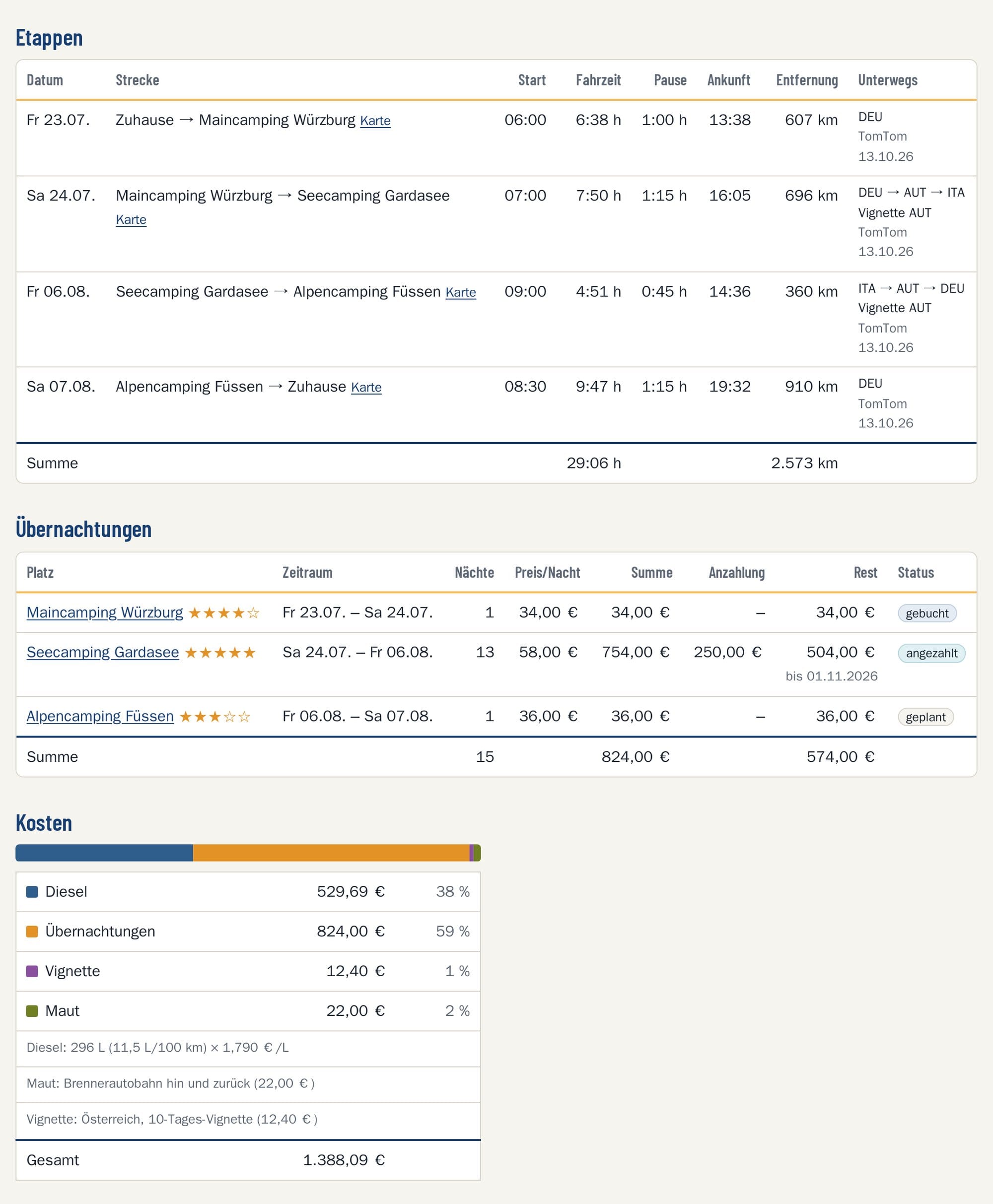Viewport: 993px width, 1204px height.
Task: Click the remaining total '574,00 €'
Action: click(x=840, y=757)
